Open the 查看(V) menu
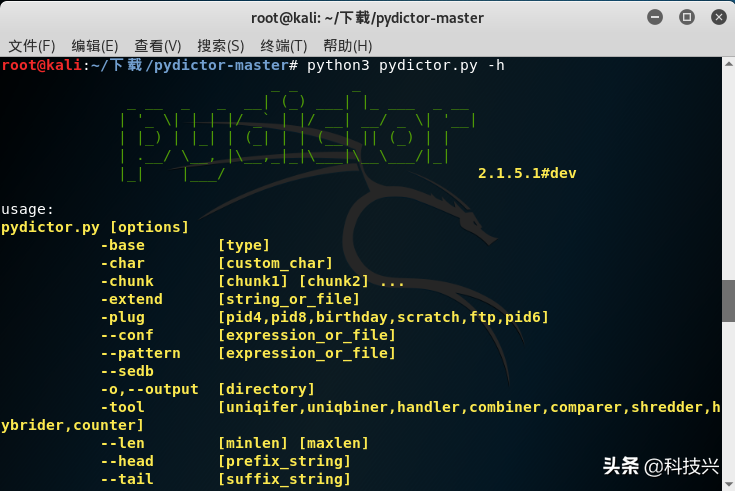Image resolution: width=735 pixels, height=491 pixels. 158,46
